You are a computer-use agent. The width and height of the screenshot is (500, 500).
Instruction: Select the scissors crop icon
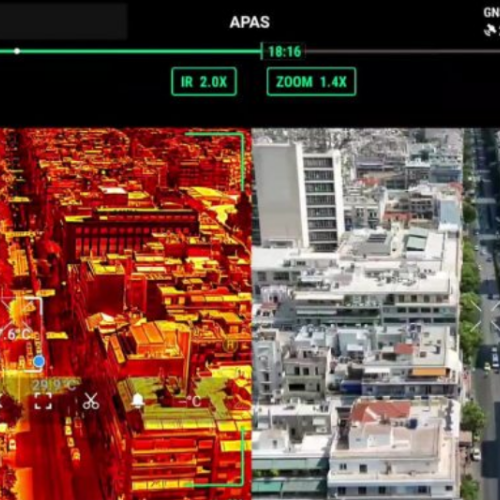[91, 401]
